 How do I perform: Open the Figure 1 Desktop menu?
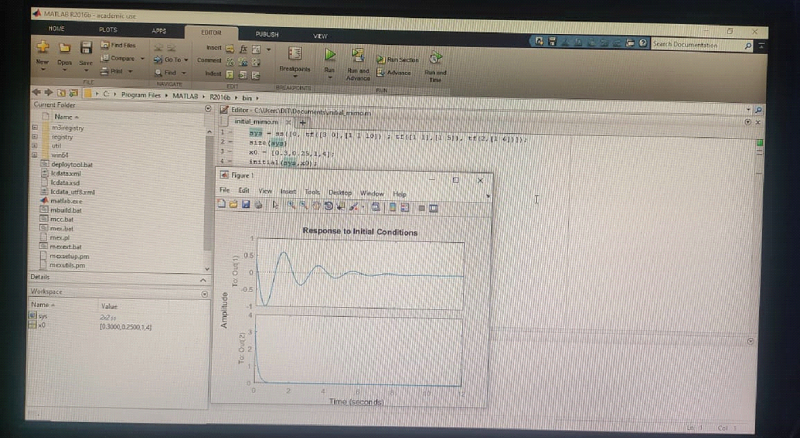pyautogui.click(x=340, y=192)
